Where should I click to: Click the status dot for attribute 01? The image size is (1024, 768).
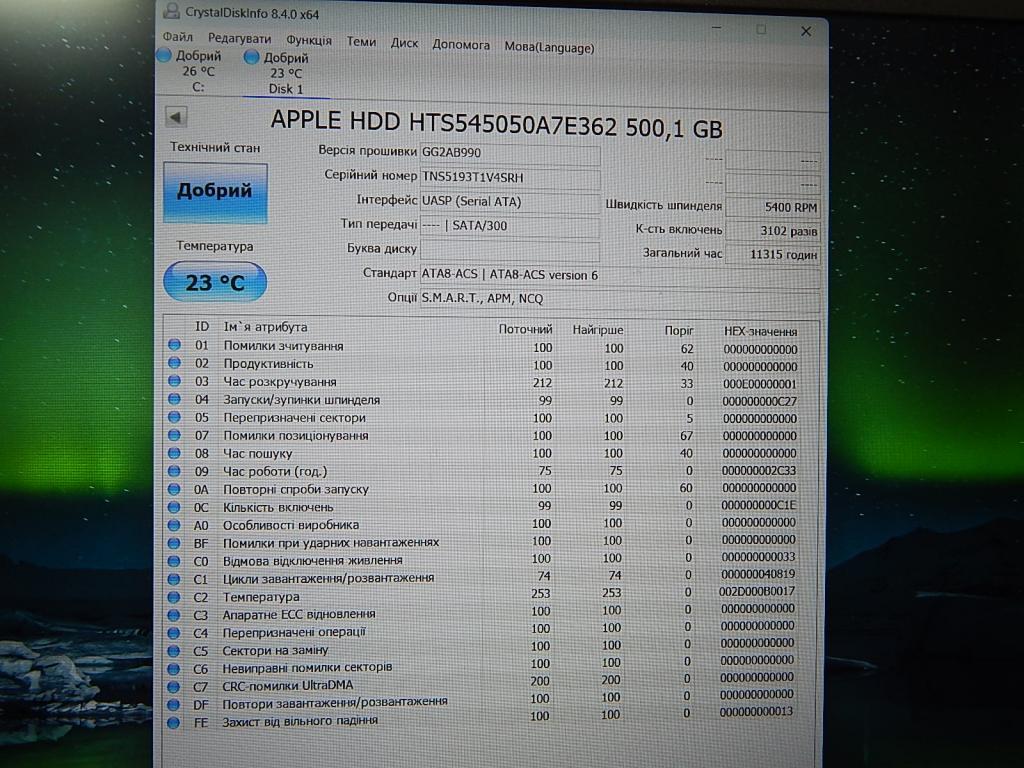tap(174, 345)
